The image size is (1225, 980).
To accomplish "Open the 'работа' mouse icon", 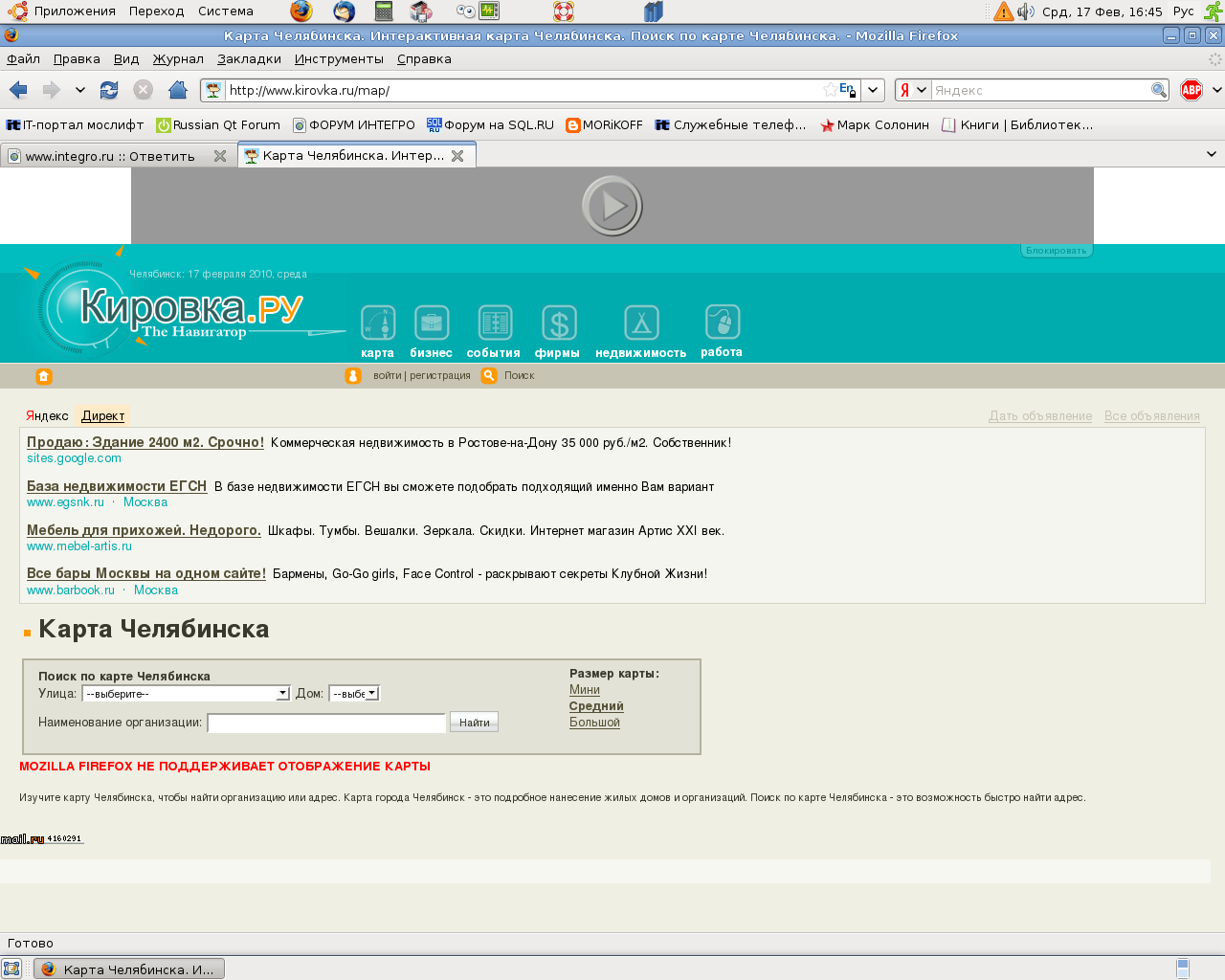I will 723,323.
